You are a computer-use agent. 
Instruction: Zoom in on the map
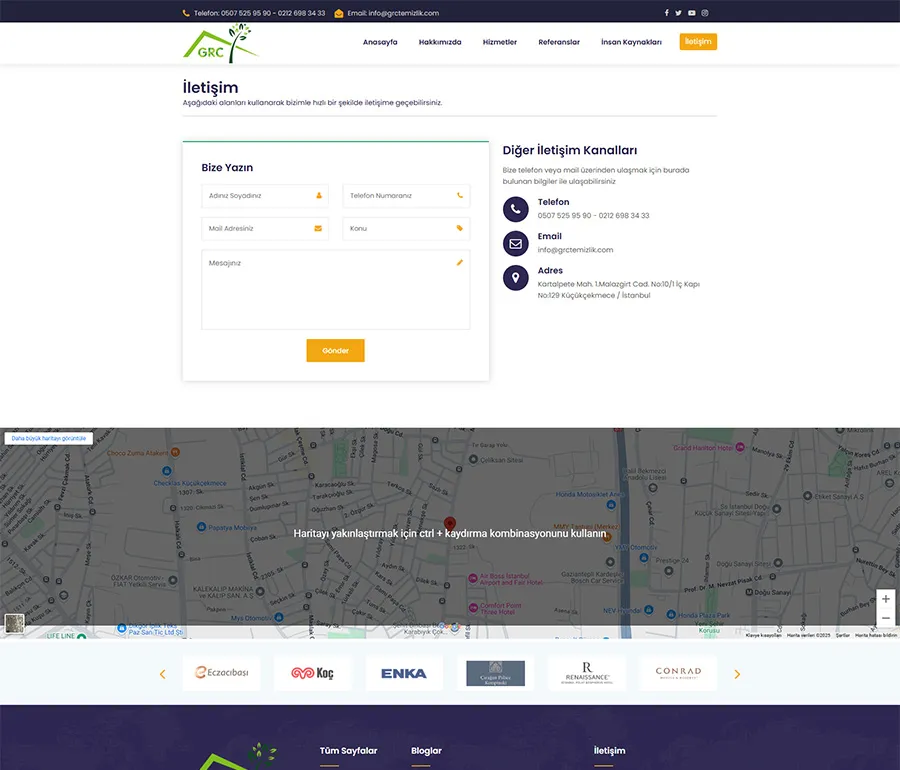point(885,599)
